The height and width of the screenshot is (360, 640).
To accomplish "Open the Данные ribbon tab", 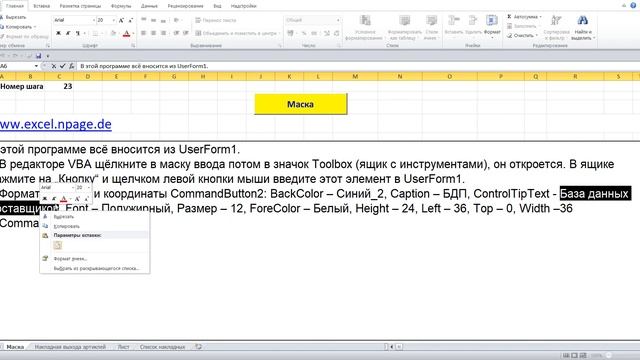I will (x=149, y=6).
